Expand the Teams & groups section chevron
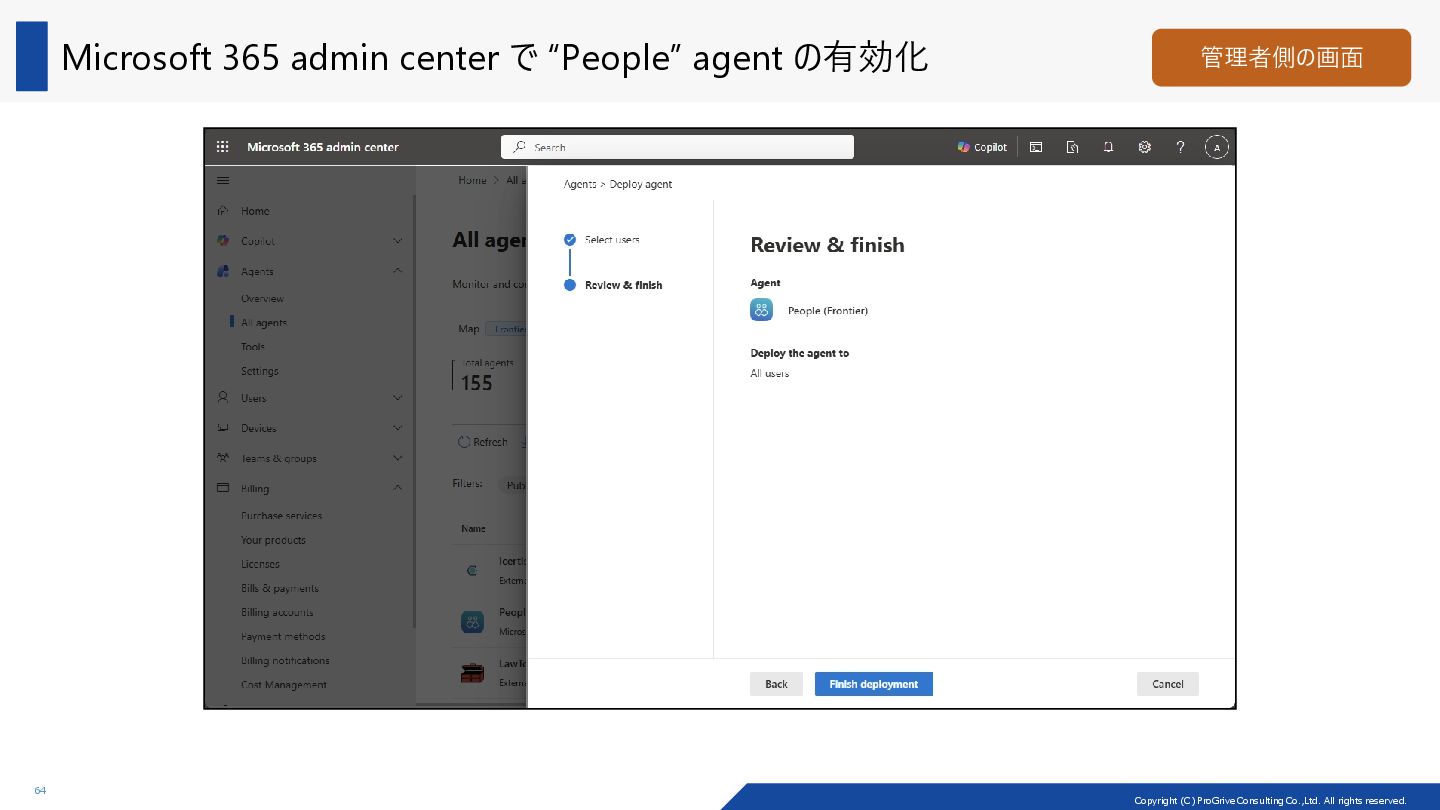1440x810 pixels. pyautogui.click(x=398, y=458)
